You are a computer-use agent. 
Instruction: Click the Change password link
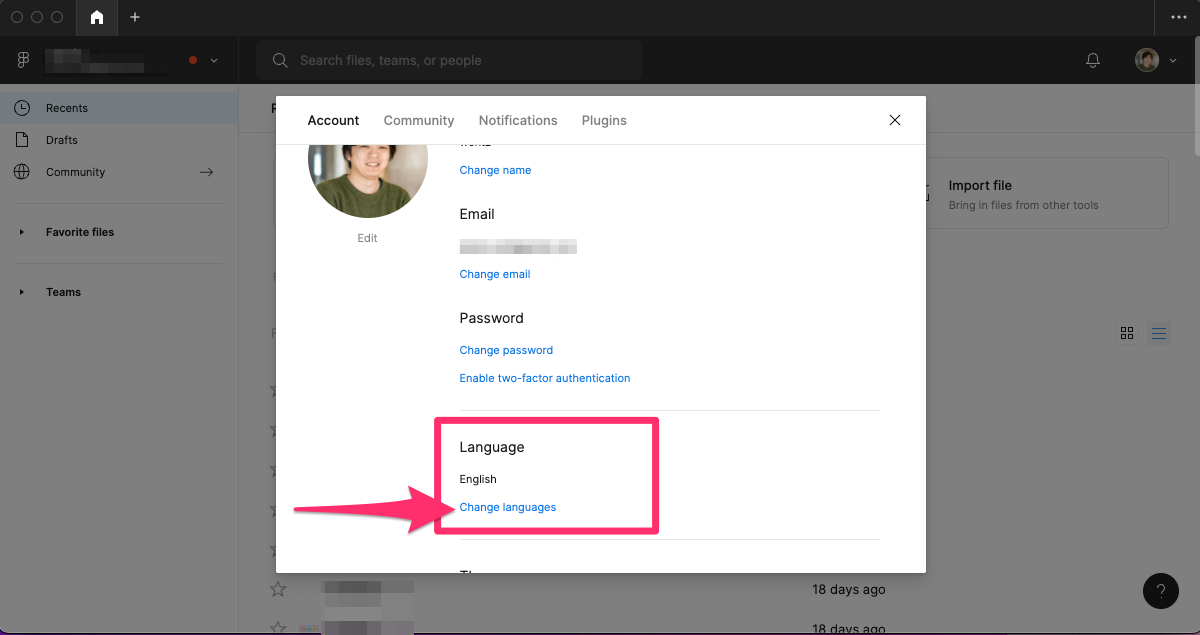[x=506, y=350]
